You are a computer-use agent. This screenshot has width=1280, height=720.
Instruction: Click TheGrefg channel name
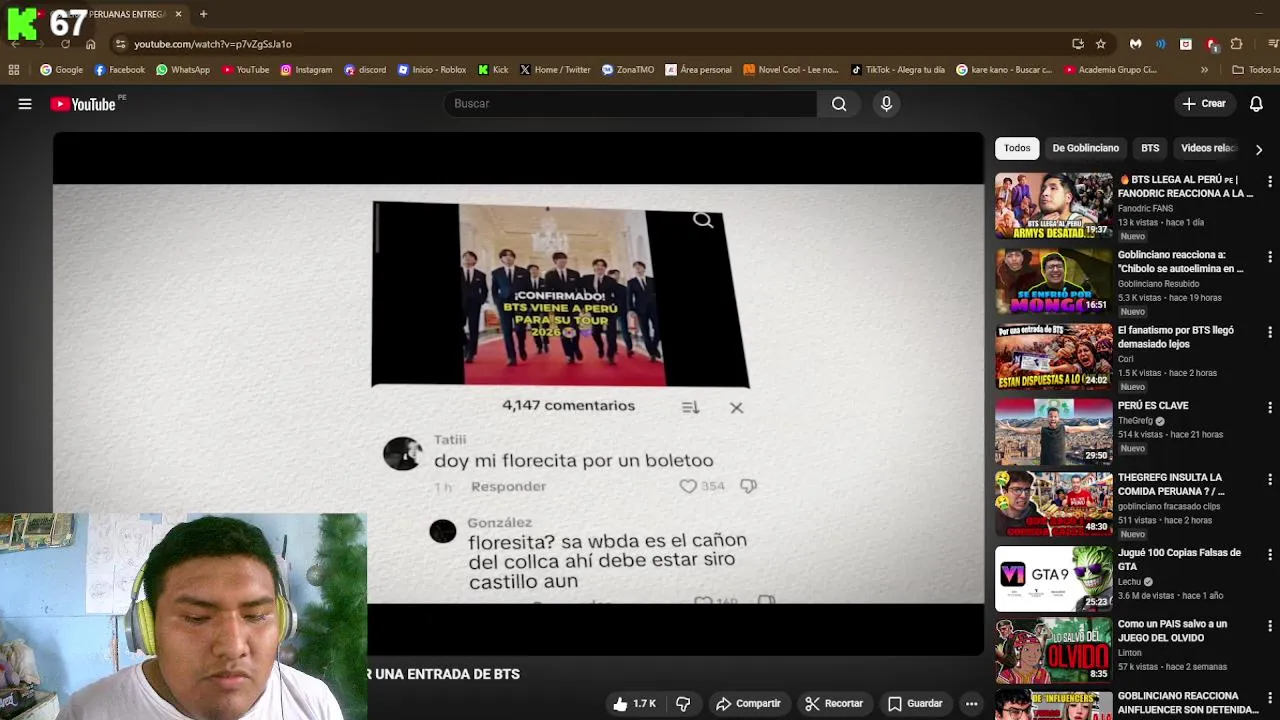(x=1135, y=420)
